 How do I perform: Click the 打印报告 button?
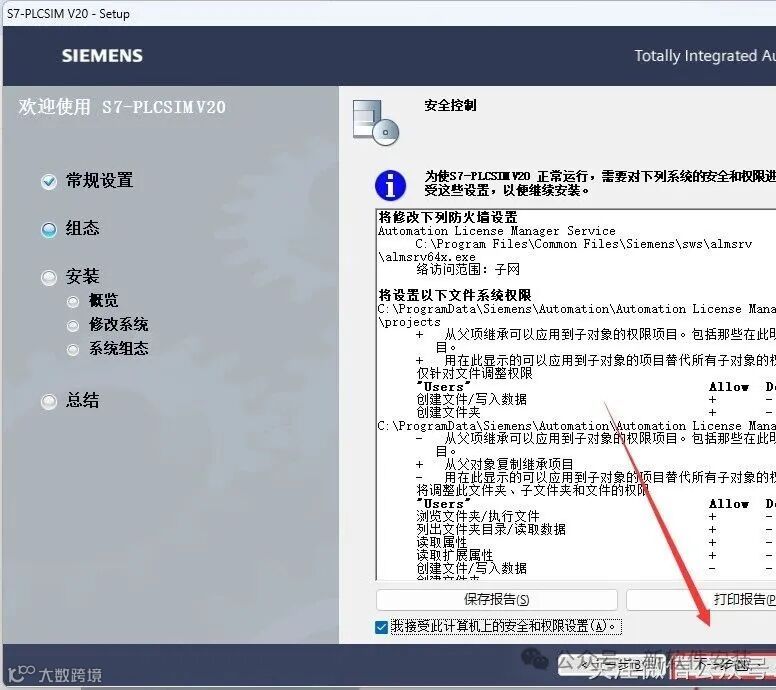[701, 600]
